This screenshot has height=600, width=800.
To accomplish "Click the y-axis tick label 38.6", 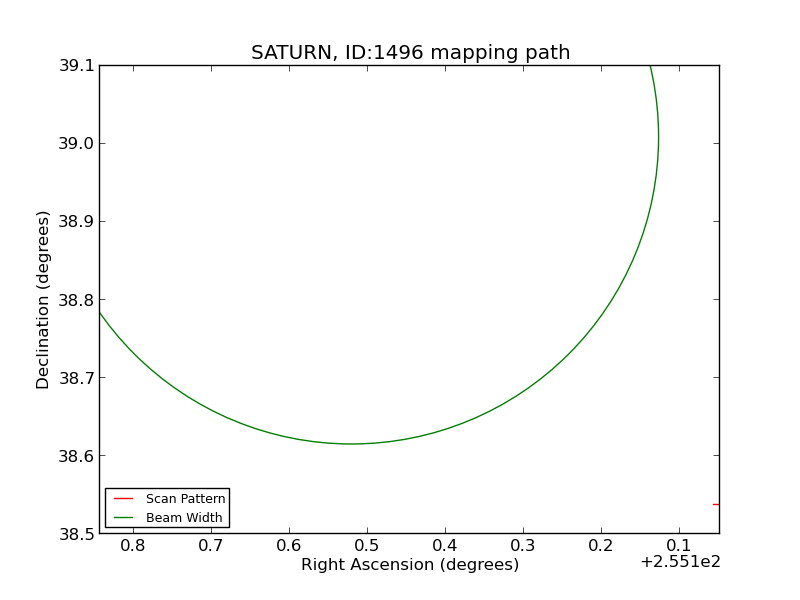I will click(77, 456).
